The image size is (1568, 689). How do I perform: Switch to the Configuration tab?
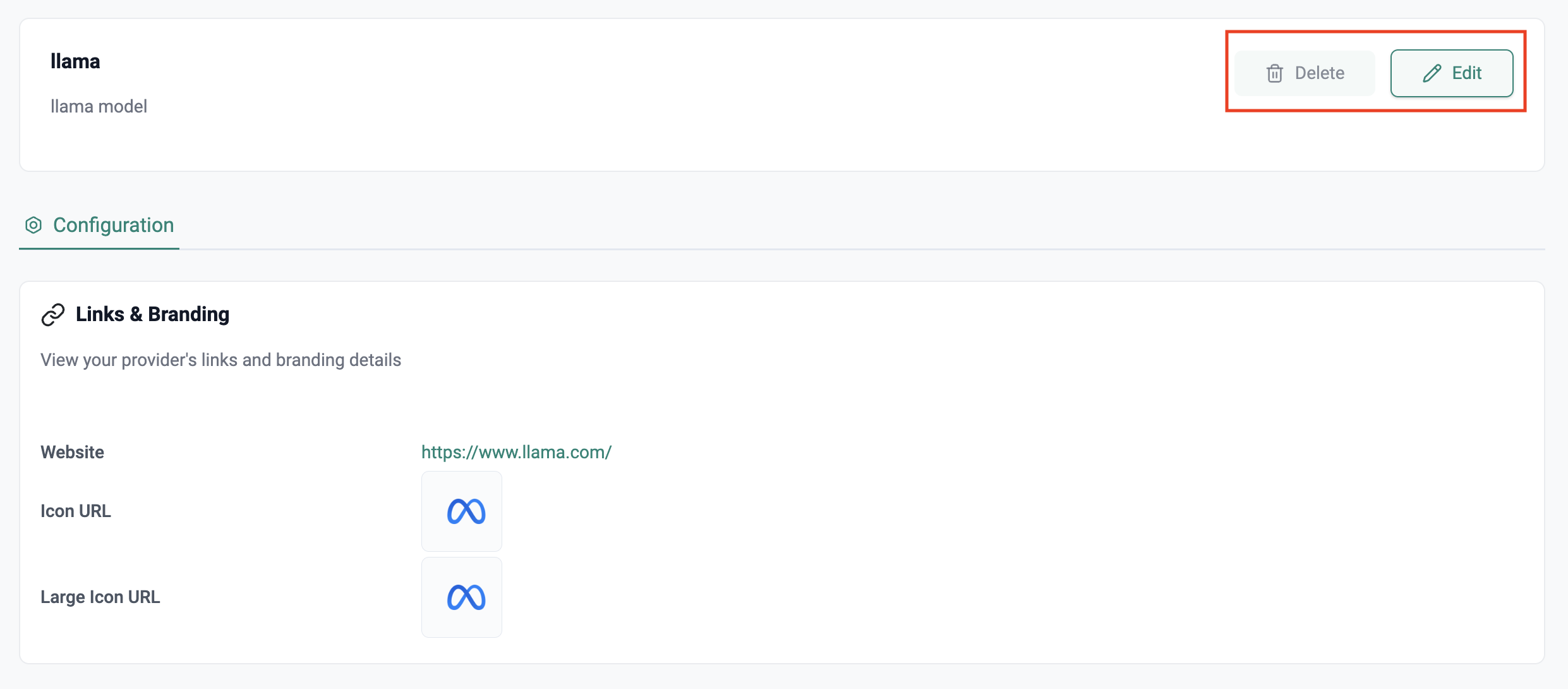pyautogui.click(x=113, y=225)
